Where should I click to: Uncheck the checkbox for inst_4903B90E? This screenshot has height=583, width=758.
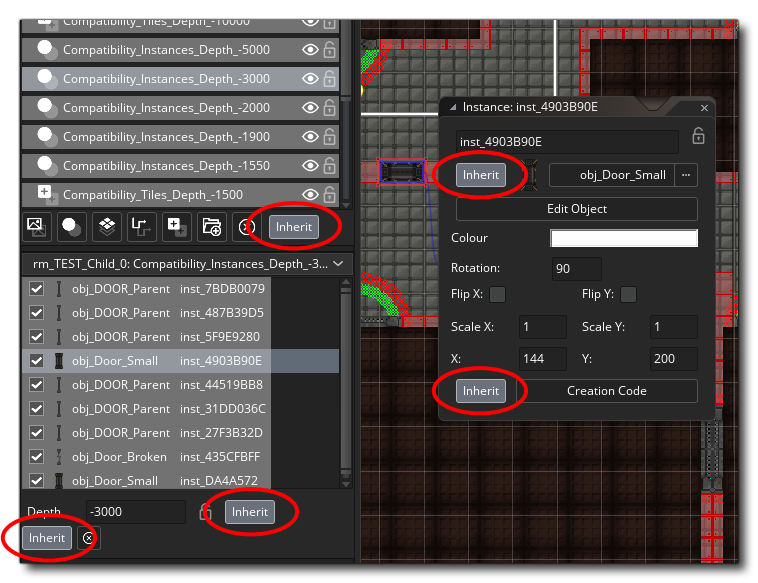[37, 361]
